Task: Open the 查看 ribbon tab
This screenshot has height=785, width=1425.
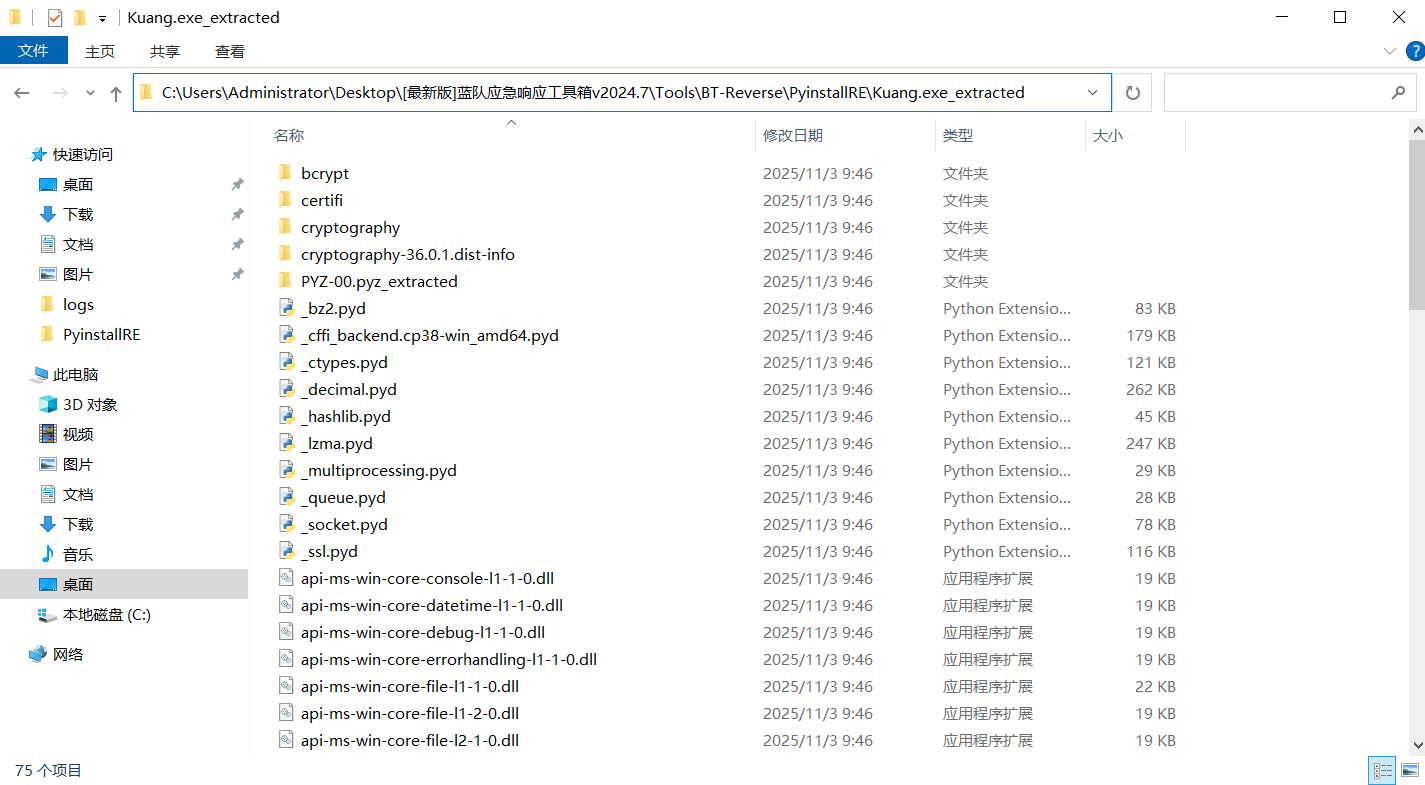Action: point(230,51)
